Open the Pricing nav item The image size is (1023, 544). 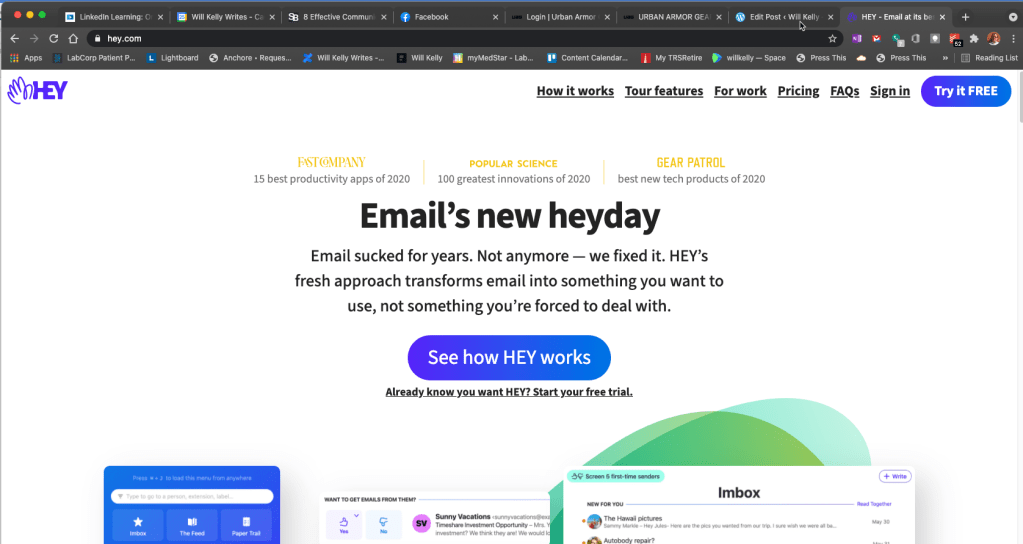[798, 91]
